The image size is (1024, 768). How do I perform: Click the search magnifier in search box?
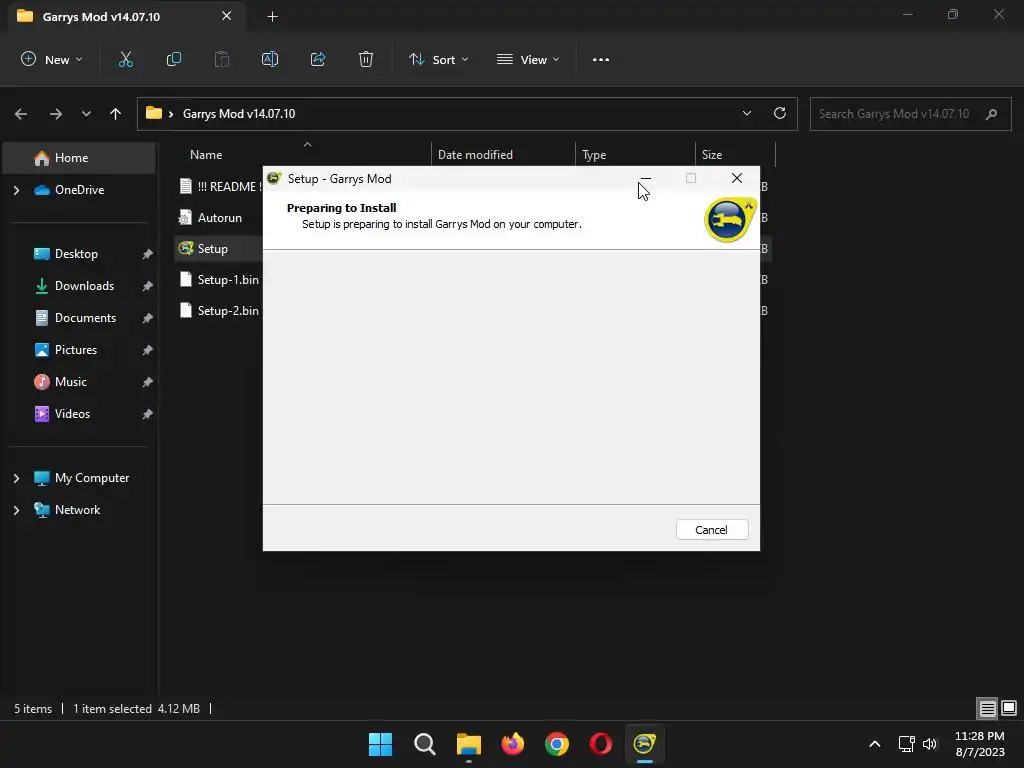[x=991, y=114]
